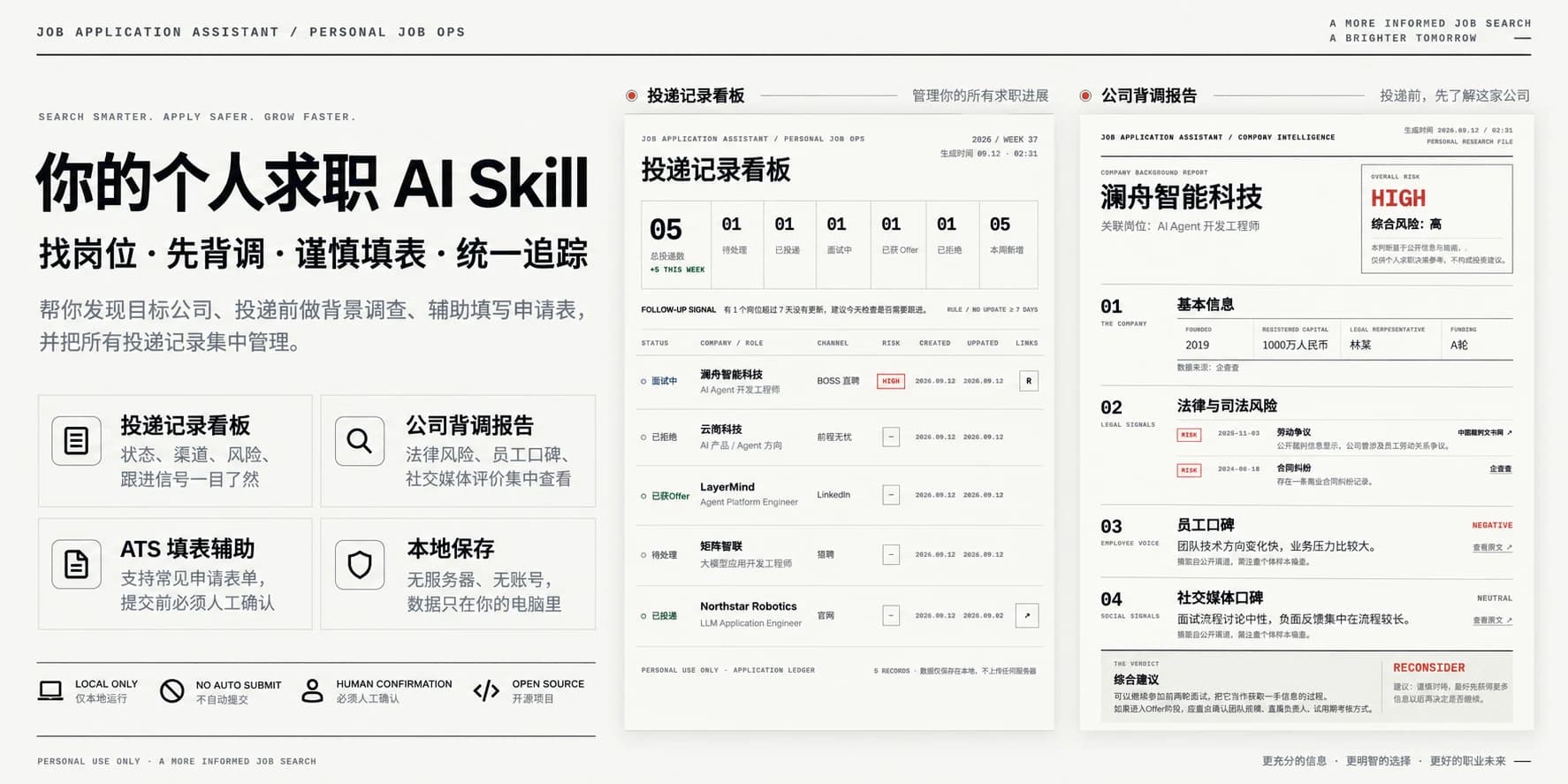
Task: Click the document list icon on 投递记录看板 card
Action: [77, 440]
